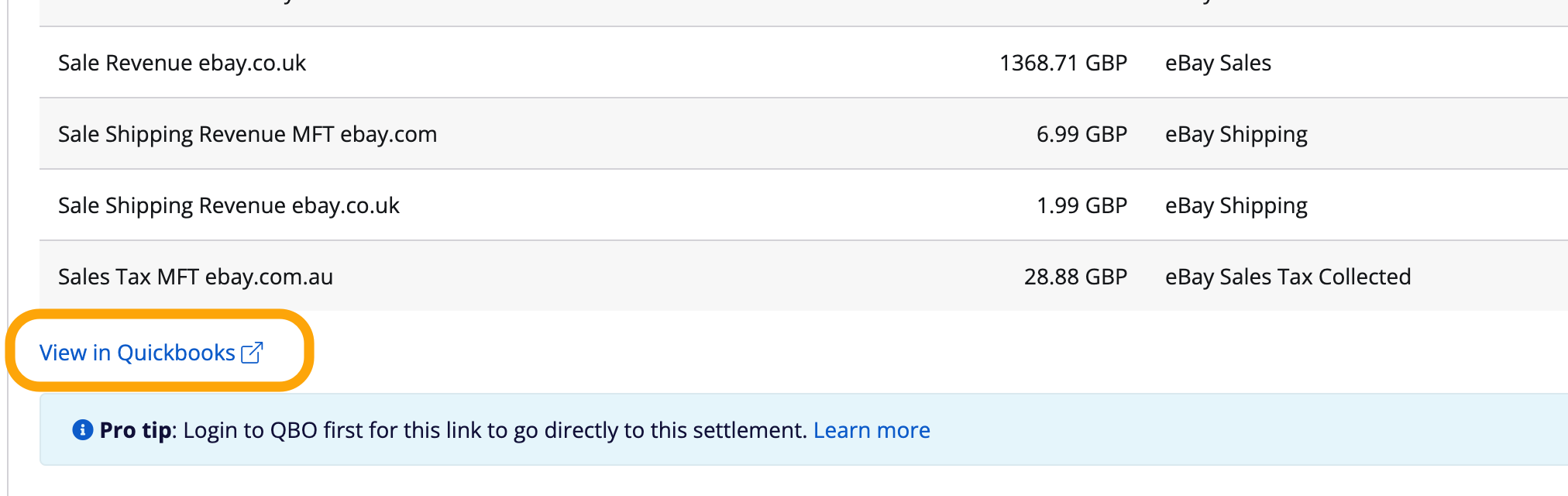Open the Learn more link

pos(872,430)
